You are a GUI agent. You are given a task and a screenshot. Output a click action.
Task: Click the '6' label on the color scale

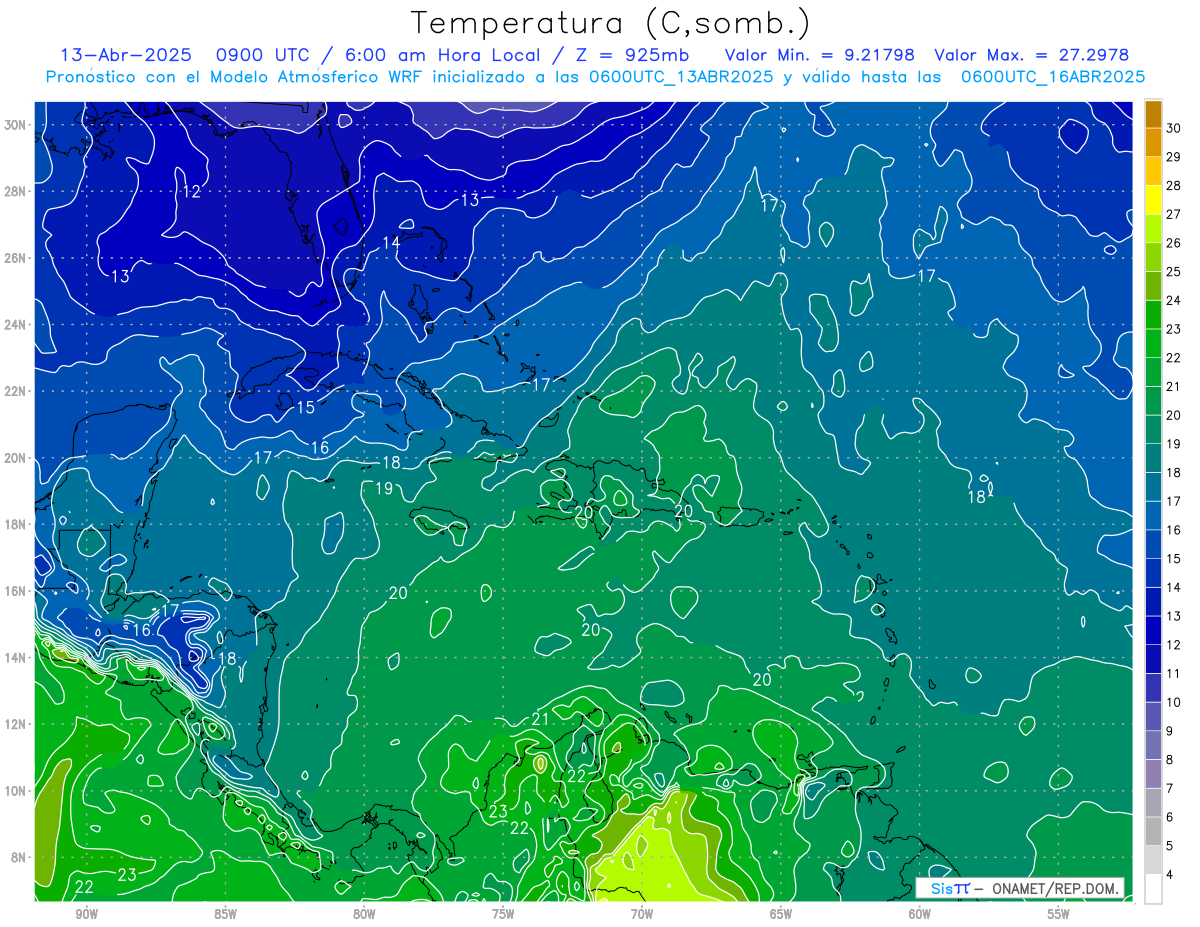coord(1170,817)
